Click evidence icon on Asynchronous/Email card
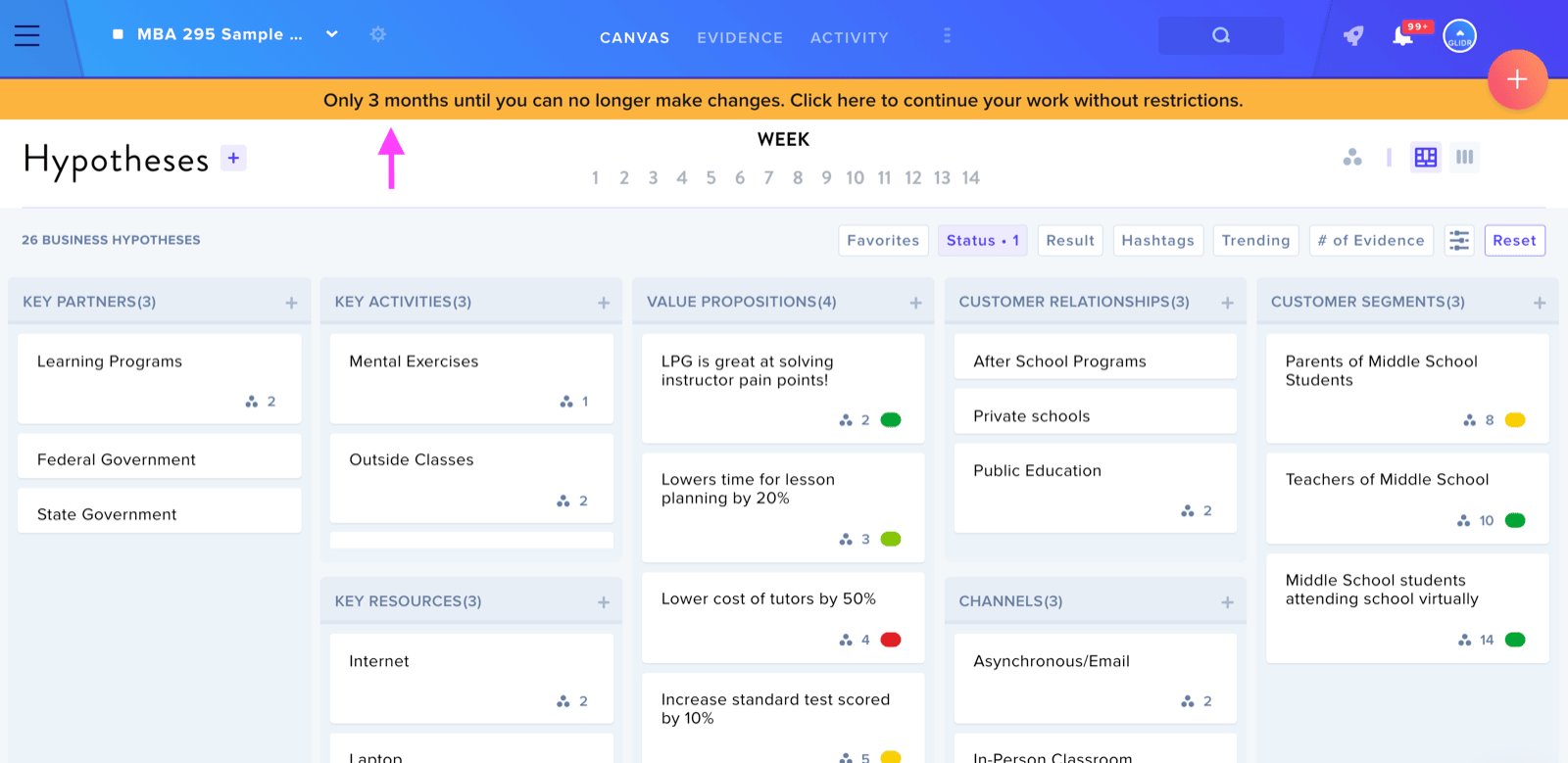The height and width of the screenshot is (763, 1568). (1188, 701)
